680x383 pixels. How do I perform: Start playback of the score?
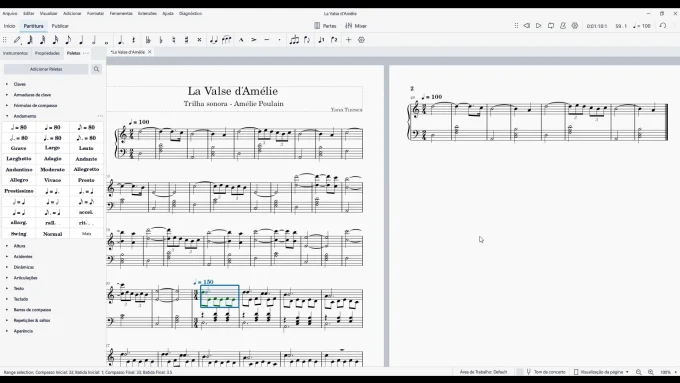coord(539,26)
